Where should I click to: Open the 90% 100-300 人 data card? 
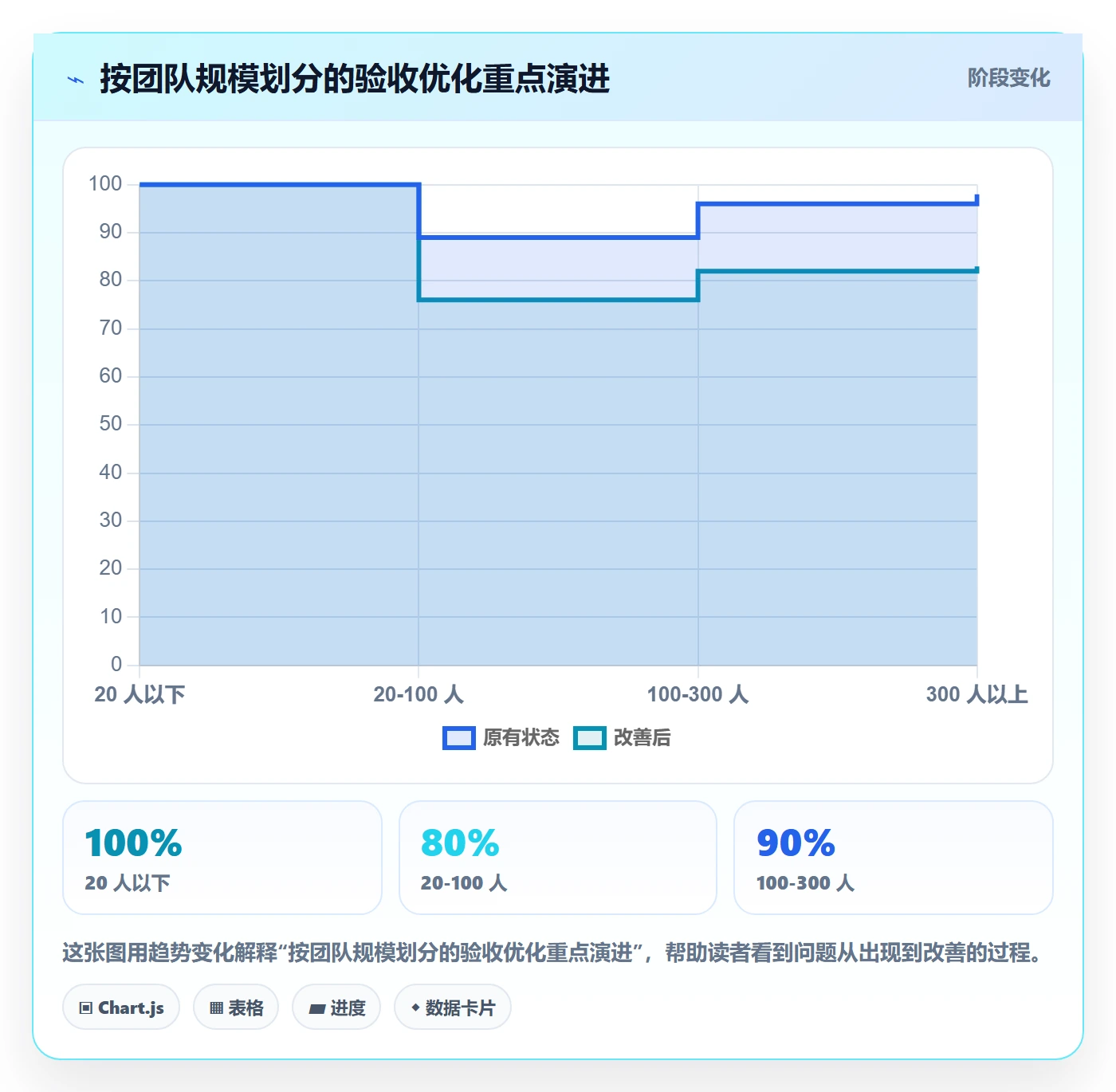click(894, 858)
